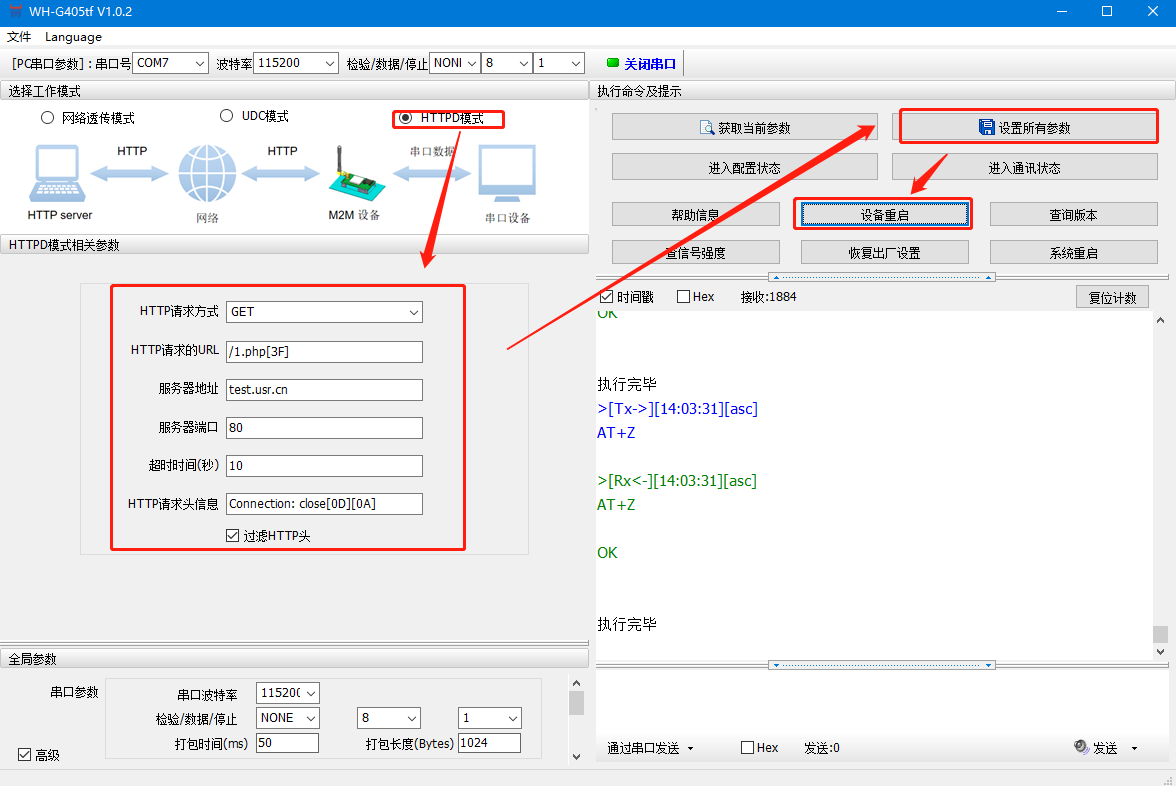Click the 复位计数 button
This screenshot has height=786, width=1176.
(x=1112, y=298)
